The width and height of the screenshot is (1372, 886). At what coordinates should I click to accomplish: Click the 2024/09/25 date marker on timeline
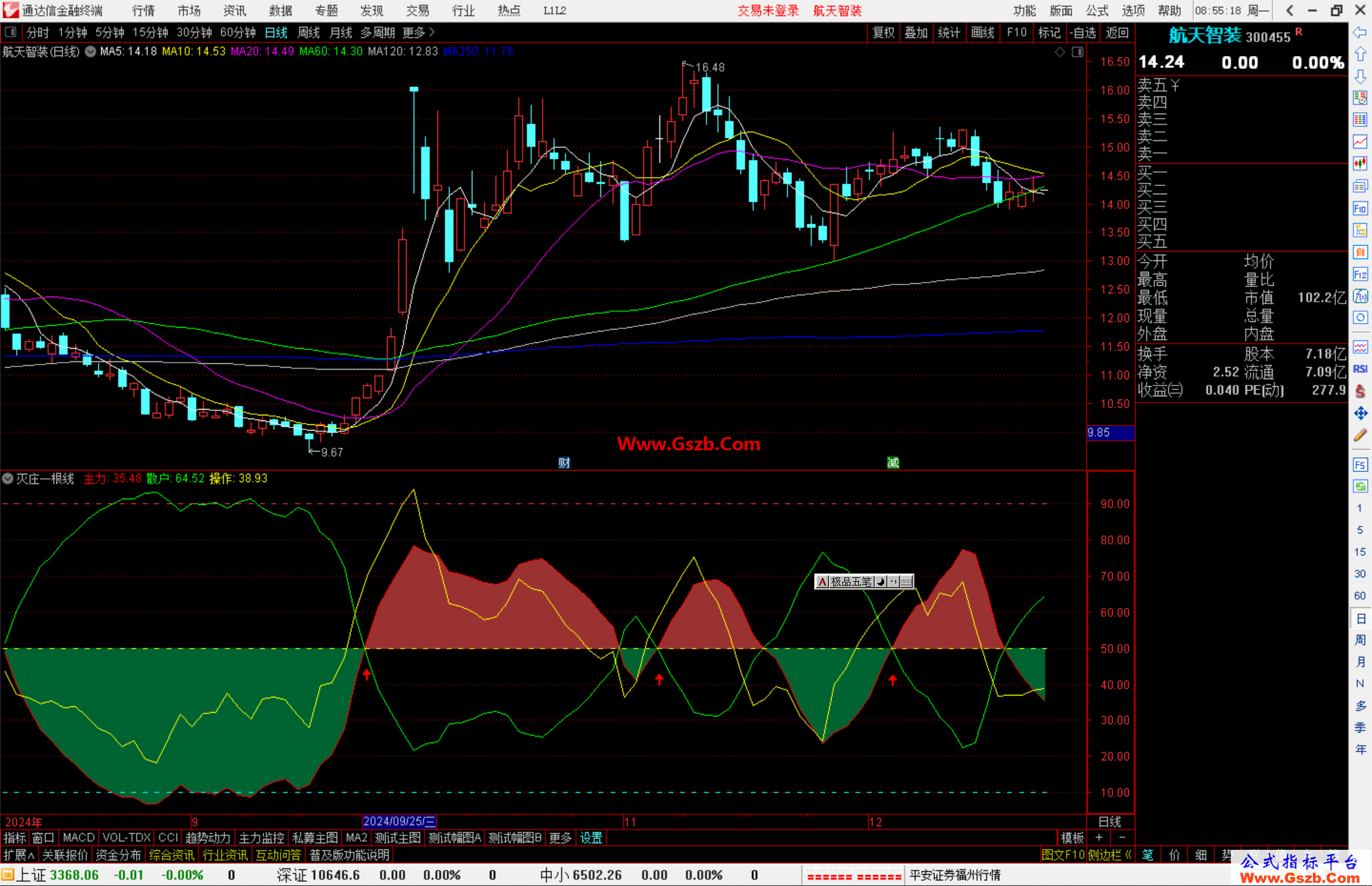[x=400, y=821]
